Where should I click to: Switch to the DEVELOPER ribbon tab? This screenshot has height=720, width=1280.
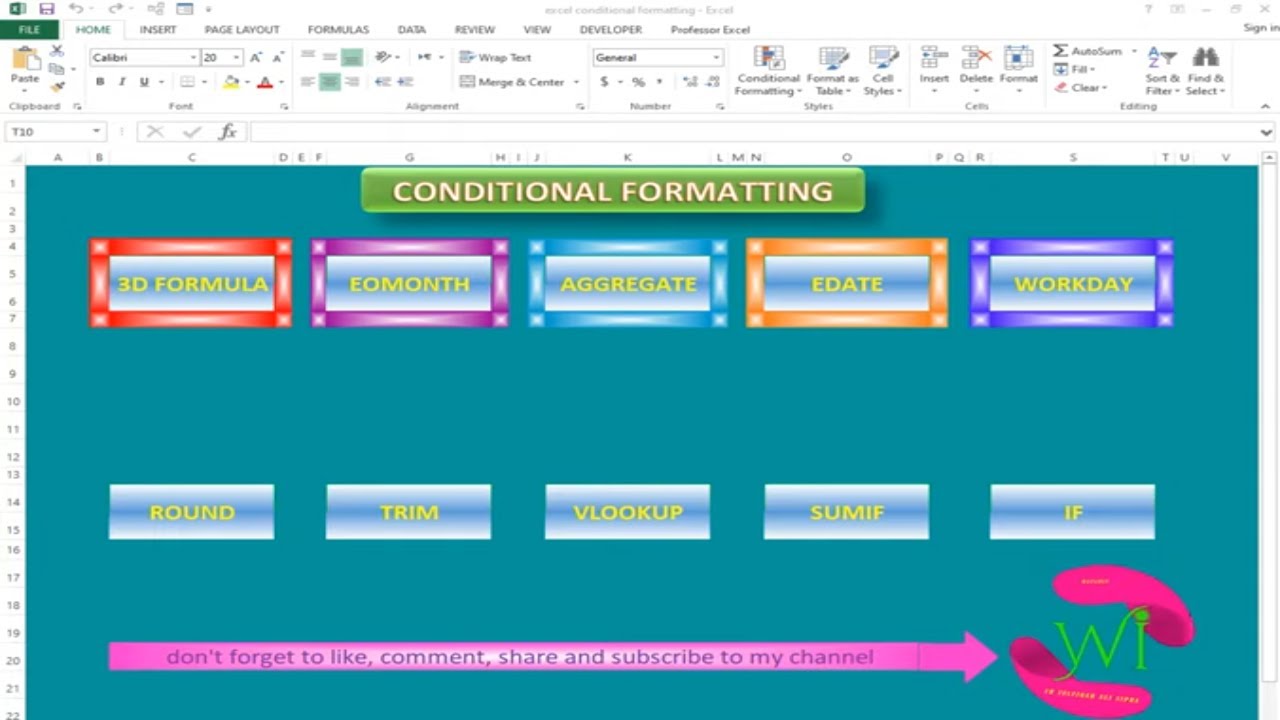tap(611, 30)
